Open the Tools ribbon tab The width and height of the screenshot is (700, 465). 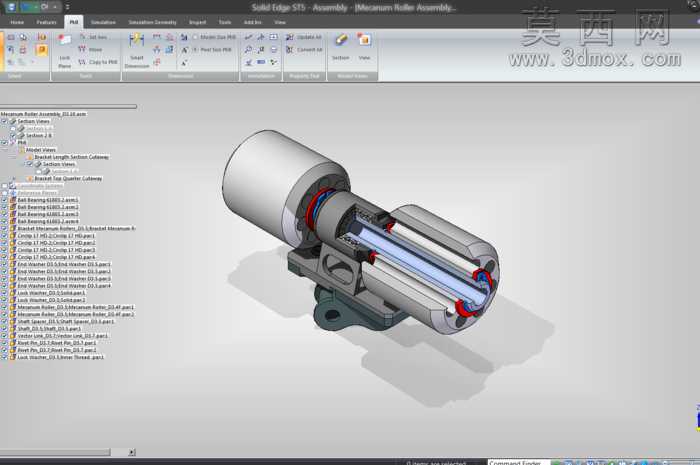(x=225, y=22)
